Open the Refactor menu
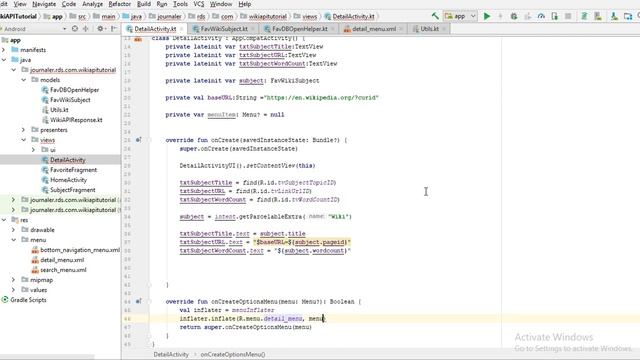 coord(120,4)
